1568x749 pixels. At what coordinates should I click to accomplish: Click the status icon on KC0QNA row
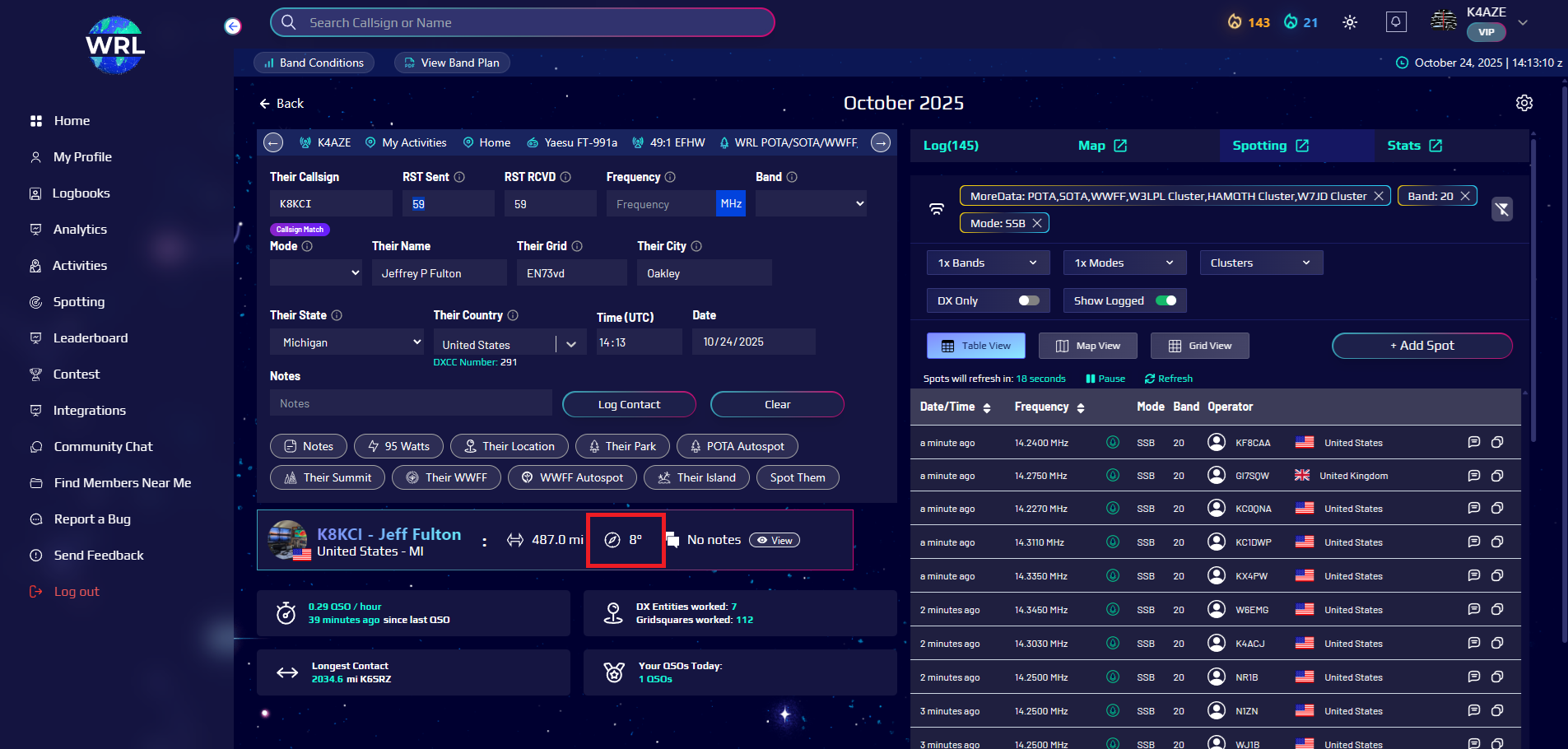pyautogui.click(x=1113, y=508)
